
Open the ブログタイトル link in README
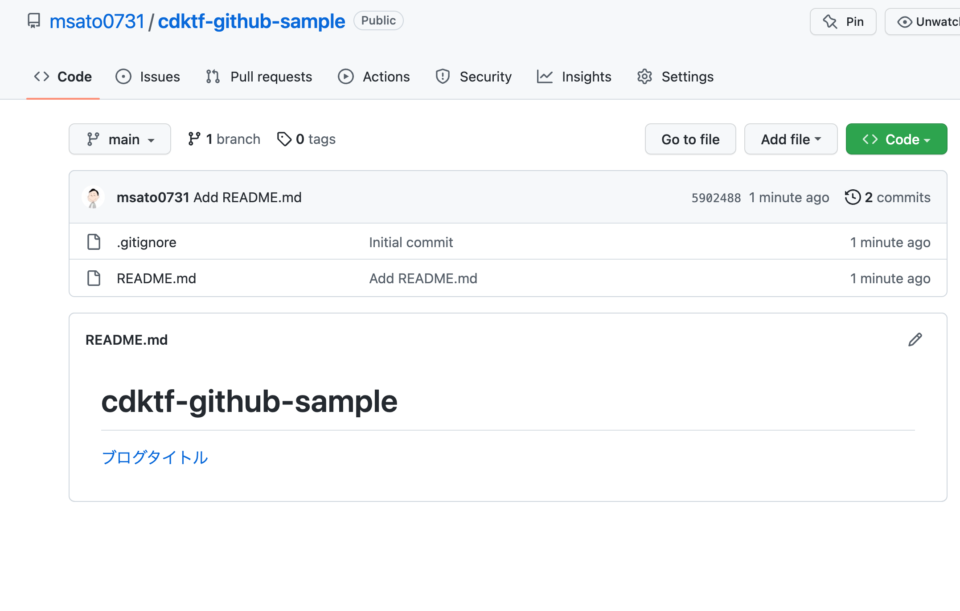pos(154,456)
